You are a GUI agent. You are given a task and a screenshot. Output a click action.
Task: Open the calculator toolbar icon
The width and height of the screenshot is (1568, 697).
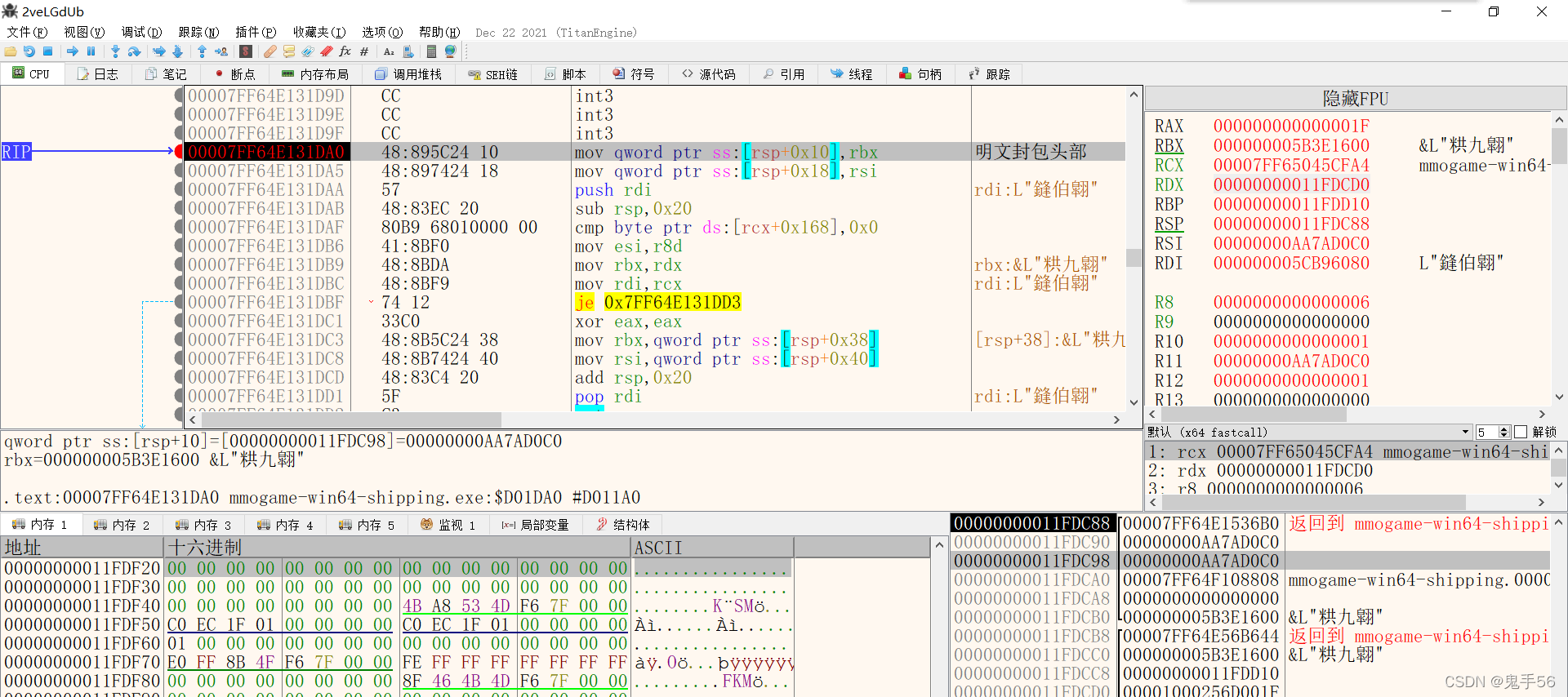point(431,51)
